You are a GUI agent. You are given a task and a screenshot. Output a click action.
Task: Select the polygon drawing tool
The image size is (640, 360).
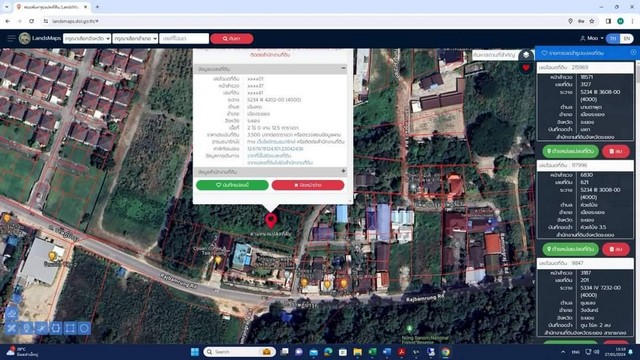[x=56, y=328]
